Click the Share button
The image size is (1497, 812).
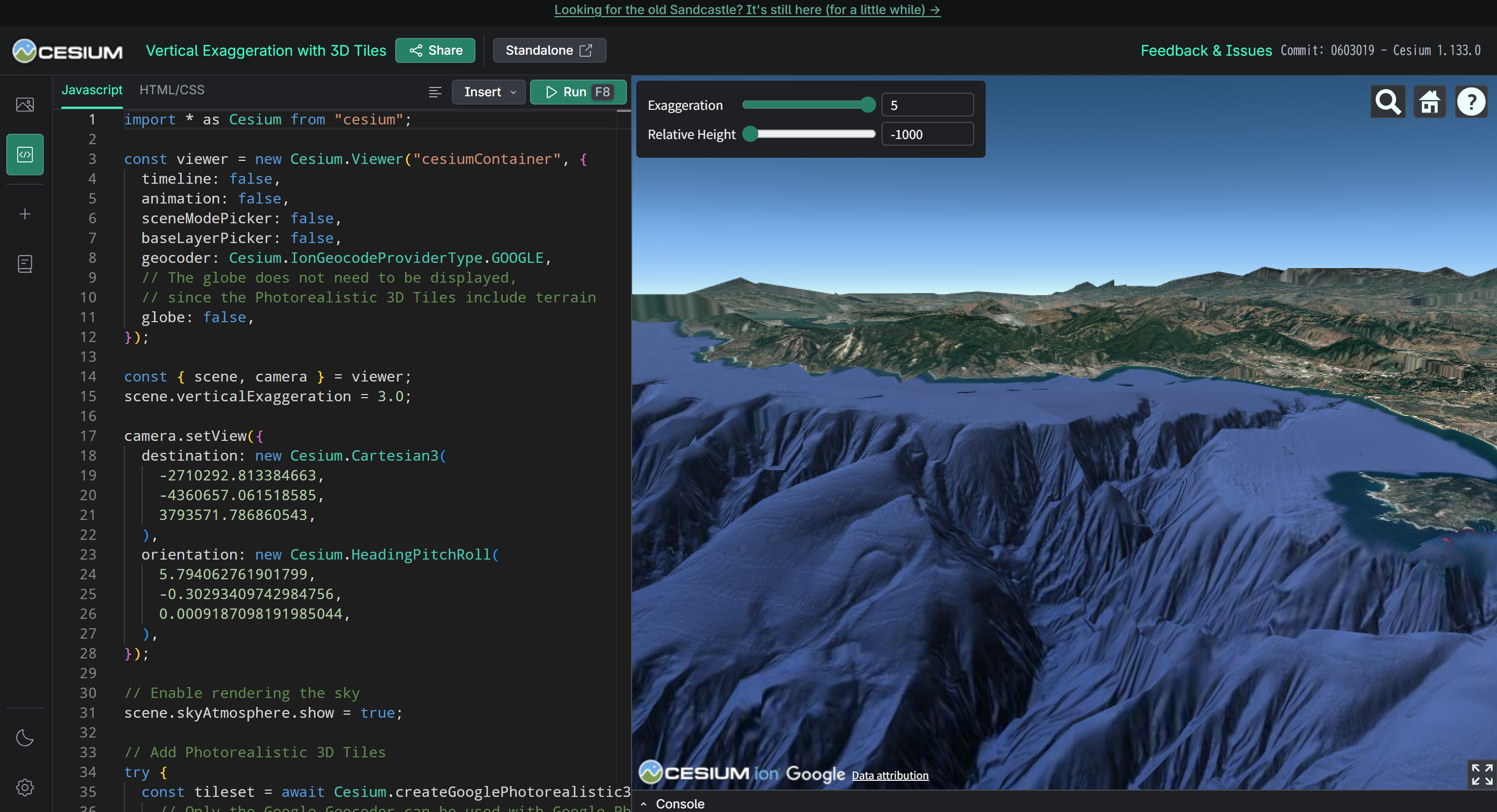[435, 50]
